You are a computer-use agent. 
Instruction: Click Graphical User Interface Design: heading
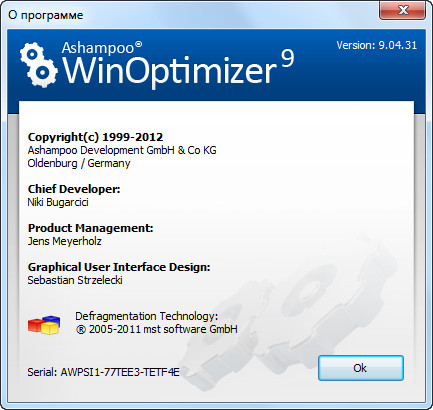[119, 267]
